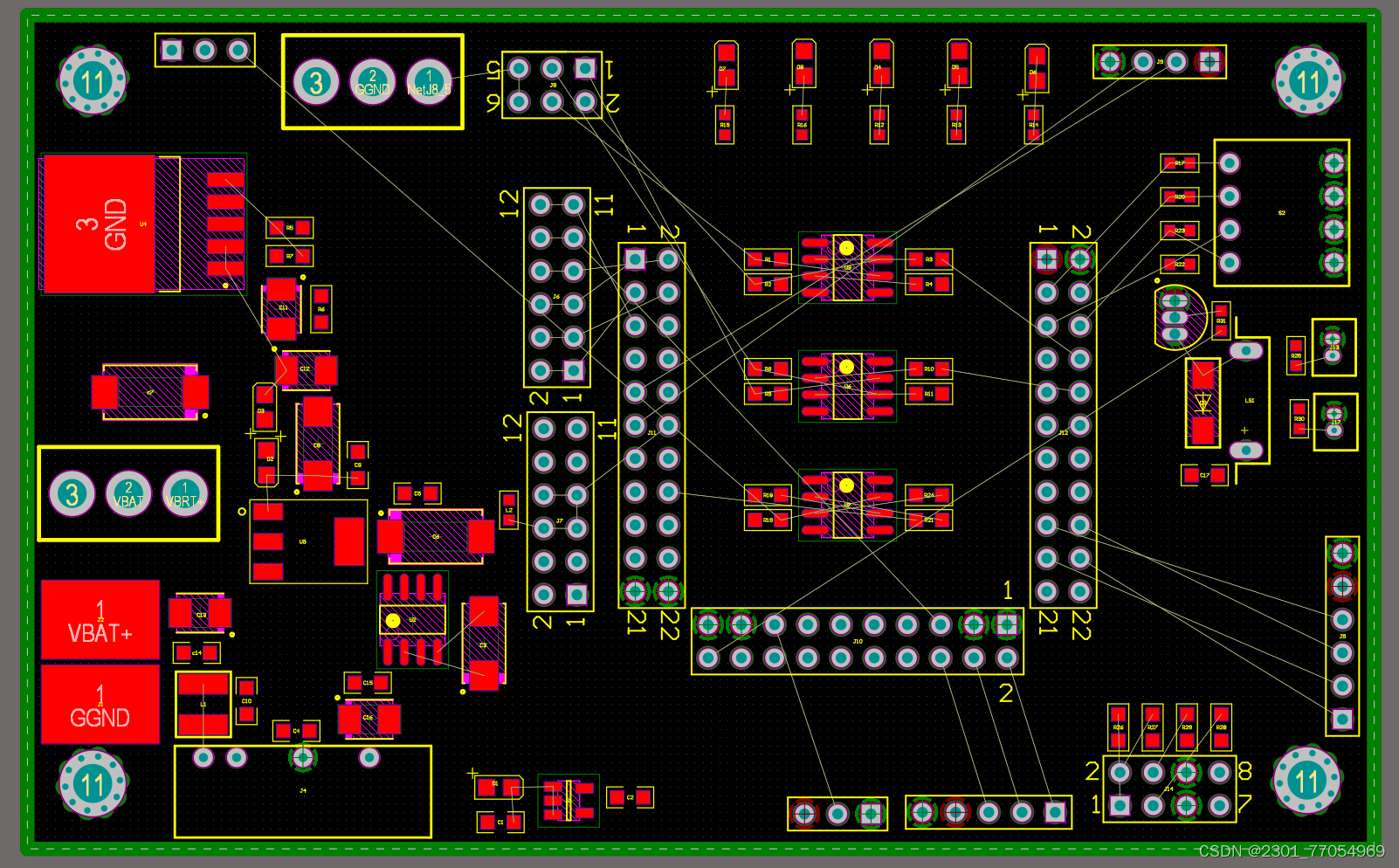Select header J7 designator

[x=560, y=521]
